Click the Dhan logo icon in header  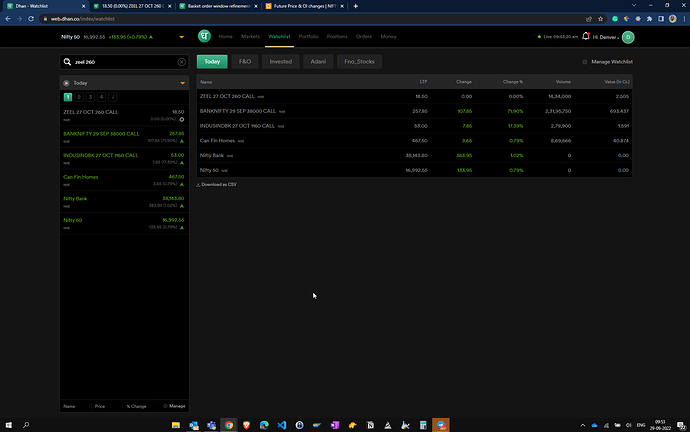point(204,37)
